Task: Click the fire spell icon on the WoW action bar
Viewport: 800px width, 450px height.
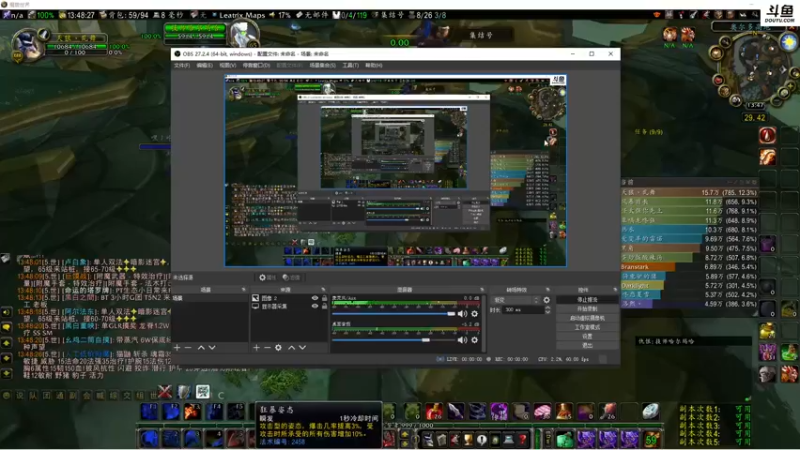Action: point(192,411)
